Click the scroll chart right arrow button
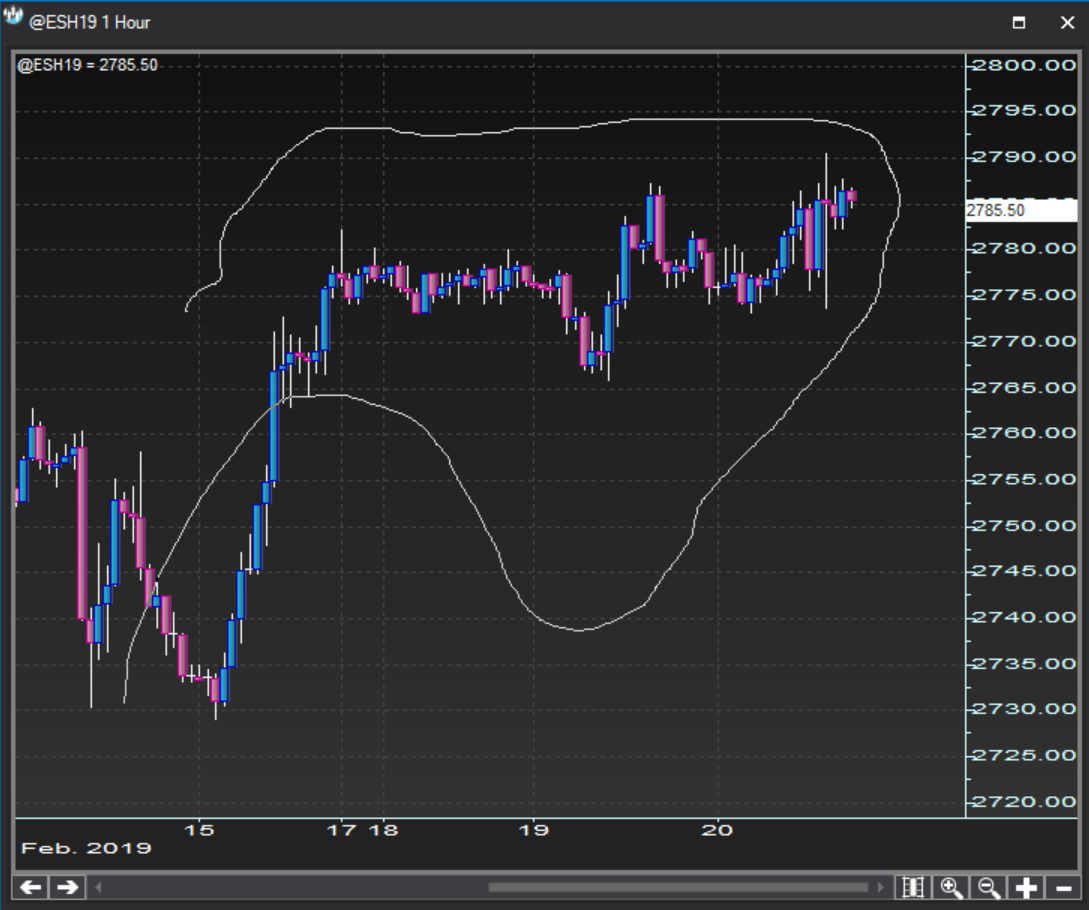Screen dimensions: 1089x910 coord(67,887)
